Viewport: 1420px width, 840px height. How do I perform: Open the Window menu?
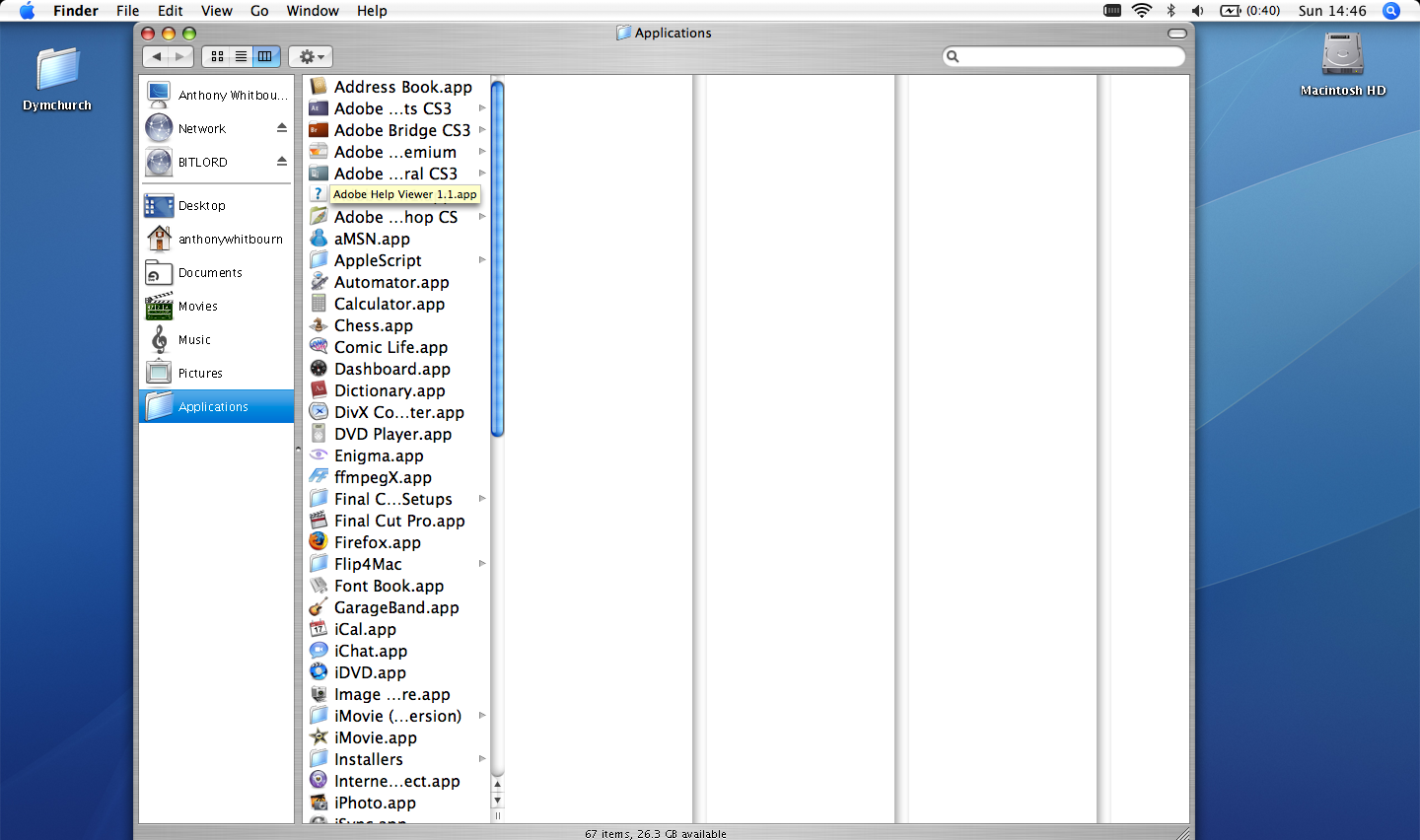click(313, 11)
